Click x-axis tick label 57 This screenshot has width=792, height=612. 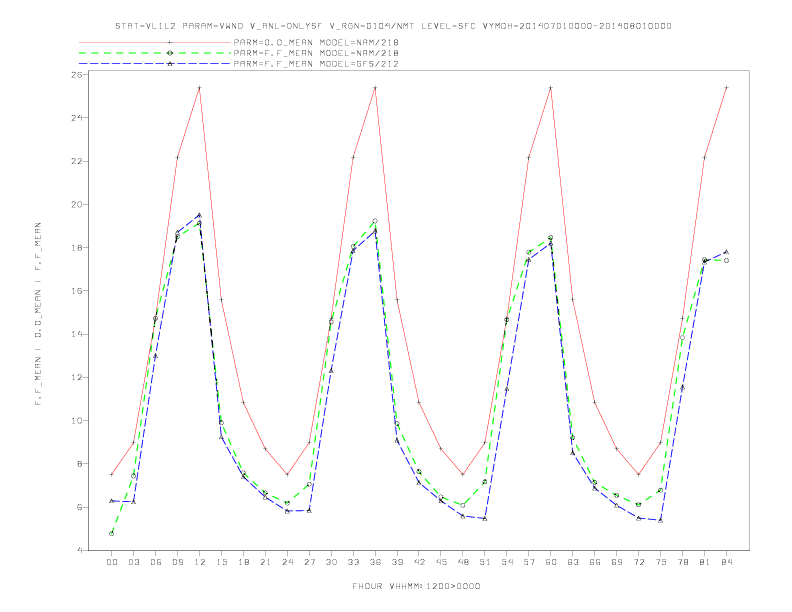[x=529, y=562]
